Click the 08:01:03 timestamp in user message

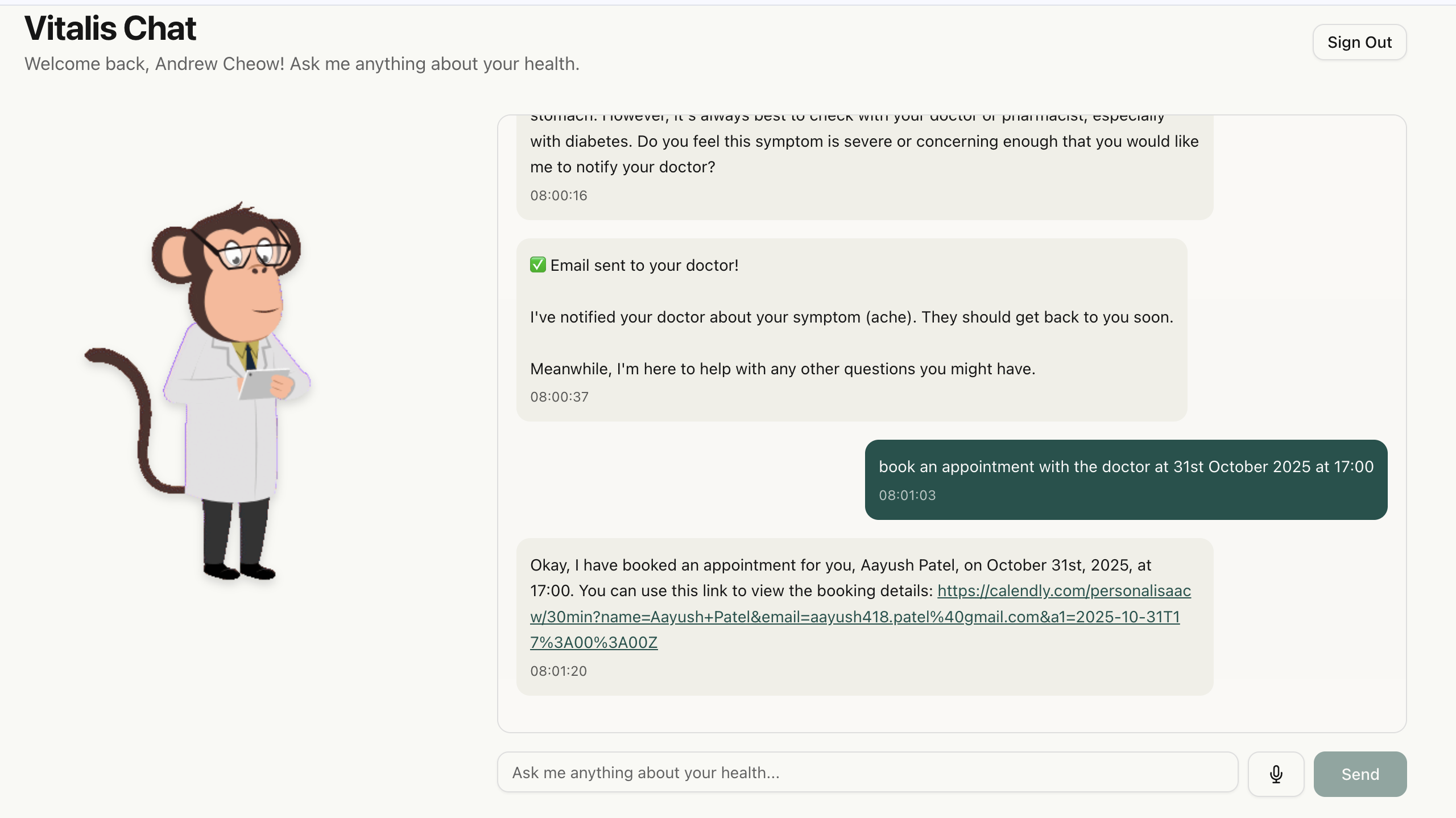[907, 495]
